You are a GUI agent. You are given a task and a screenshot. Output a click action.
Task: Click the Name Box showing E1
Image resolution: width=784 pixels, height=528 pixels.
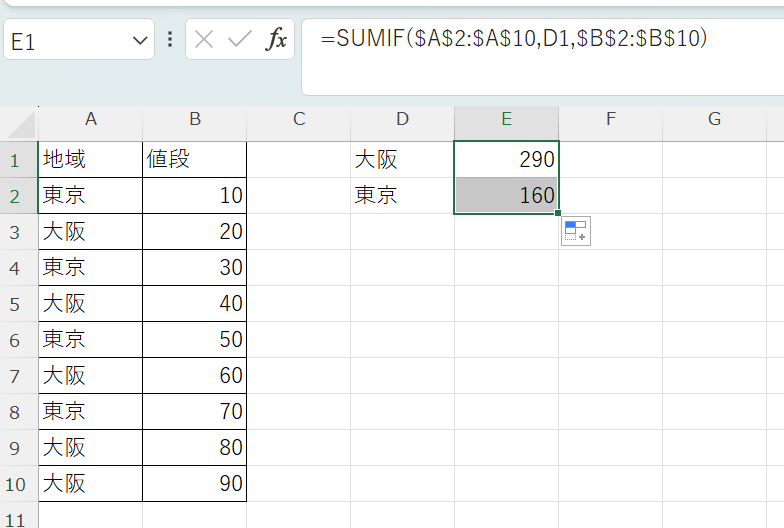[x=65, y=41]
